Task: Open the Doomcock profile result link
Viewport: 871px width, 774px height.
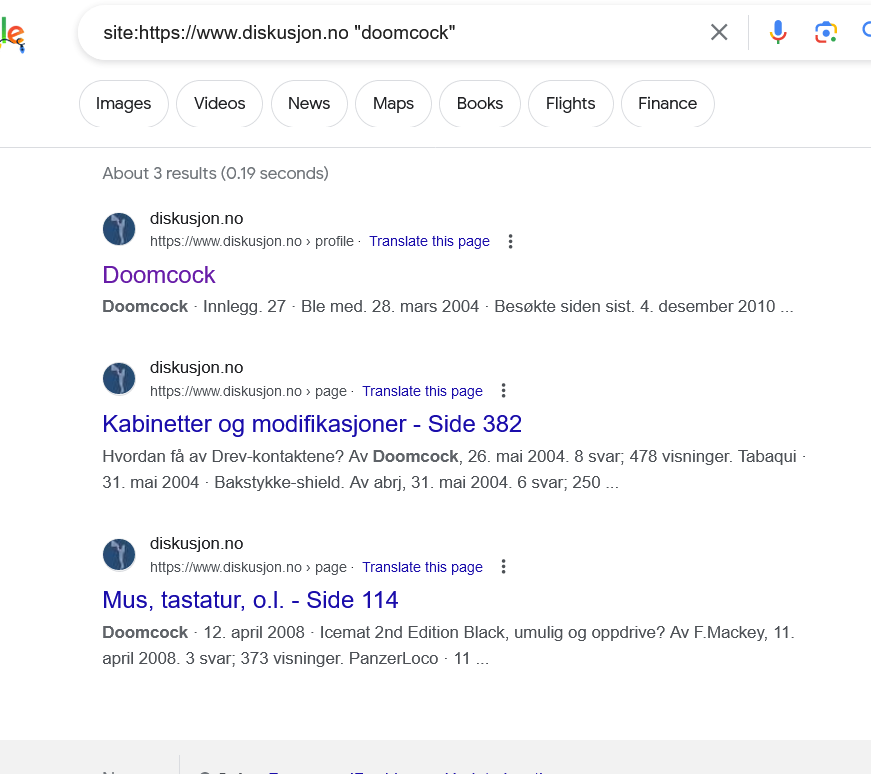Action: 159,275
